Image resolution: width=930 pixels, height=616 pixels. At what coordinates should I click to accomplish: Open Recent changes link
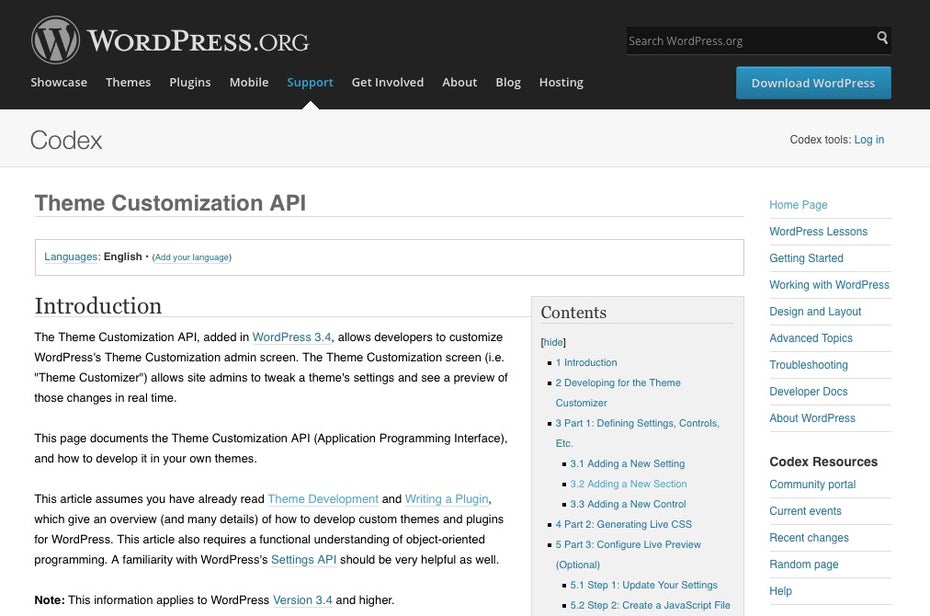(x=809, y=538)
